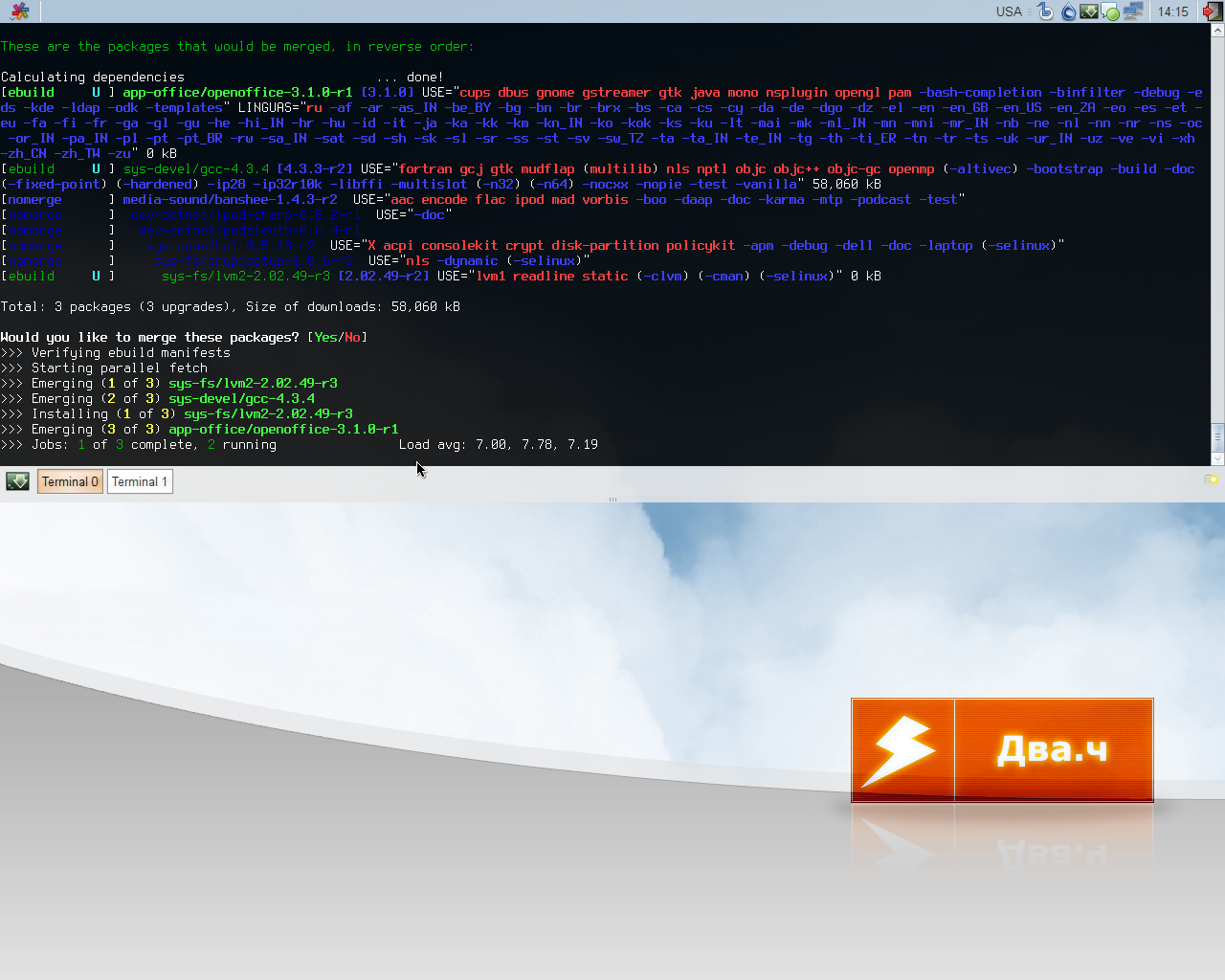Click the drop-down terminal tray icon
This screenshot has width=1225, height=980.
tap(1089, 11)
